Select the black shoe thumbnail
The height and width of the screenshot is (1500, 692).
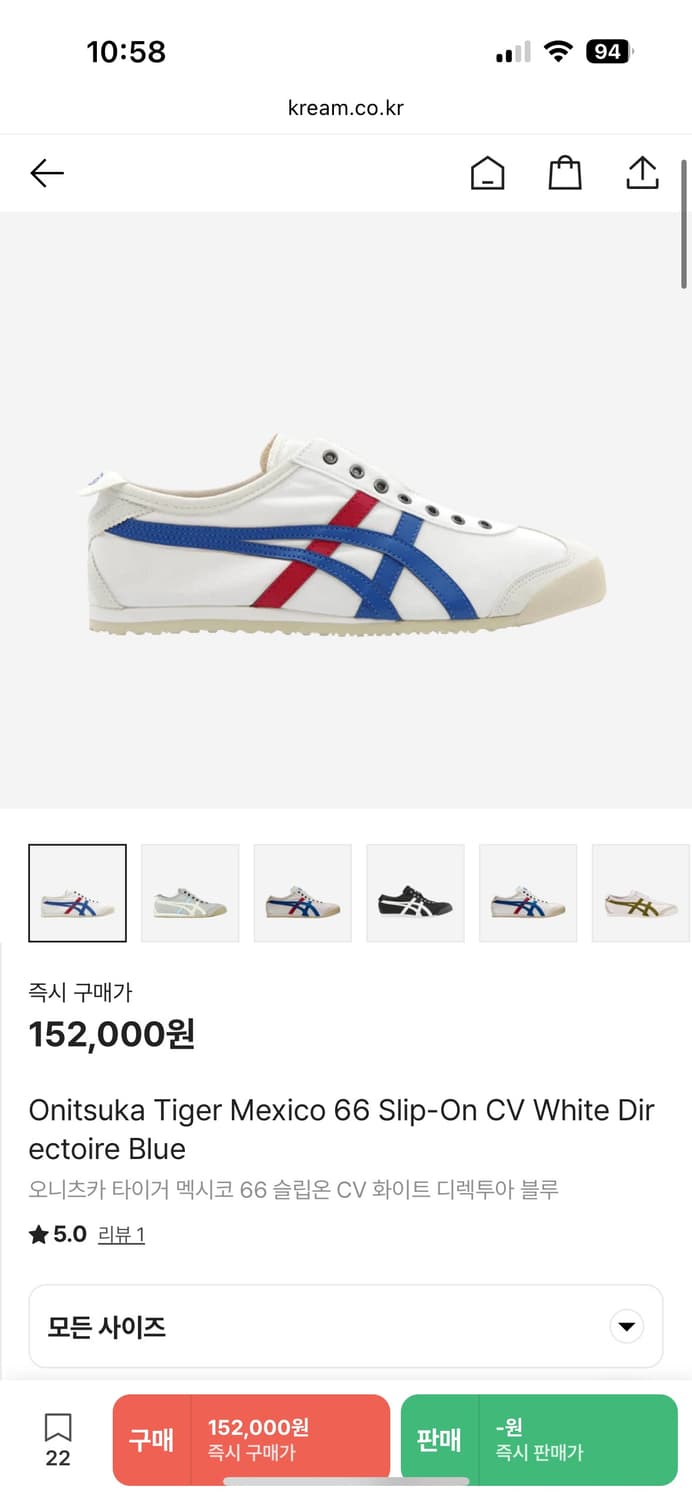416,893
